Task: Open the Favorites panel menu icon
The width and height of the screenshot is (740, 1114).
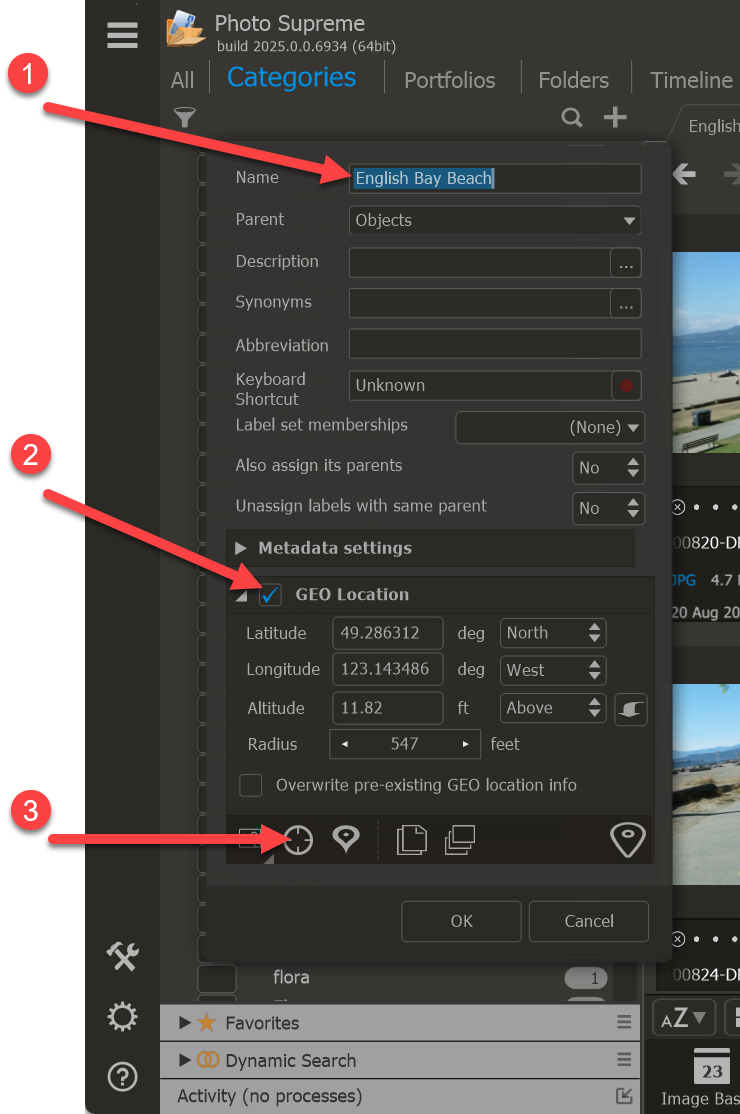Action: click(624, 1022)
